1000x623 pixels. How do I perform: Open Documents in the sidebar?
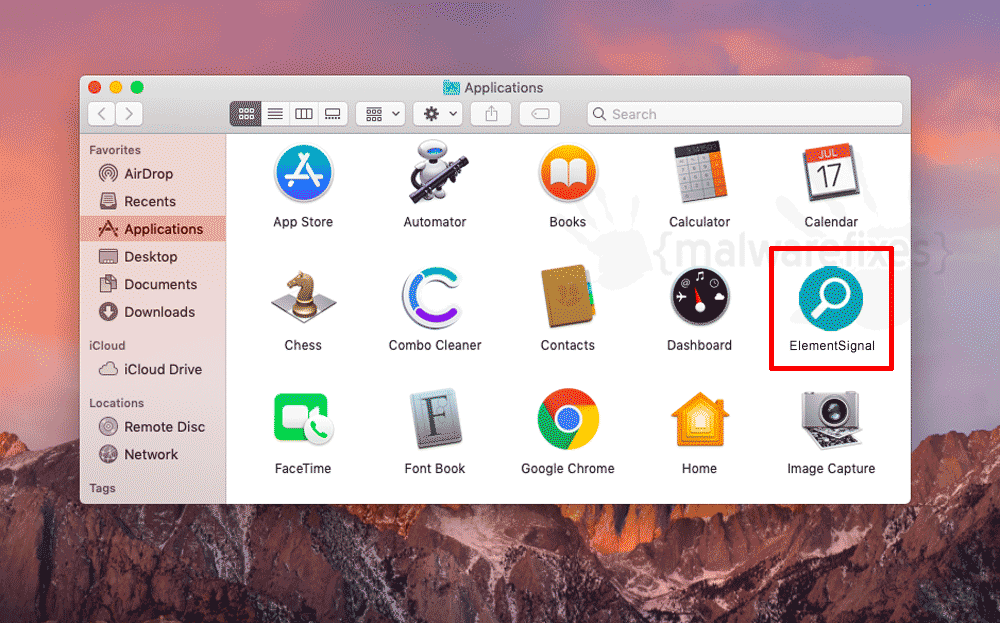(153, 284)
